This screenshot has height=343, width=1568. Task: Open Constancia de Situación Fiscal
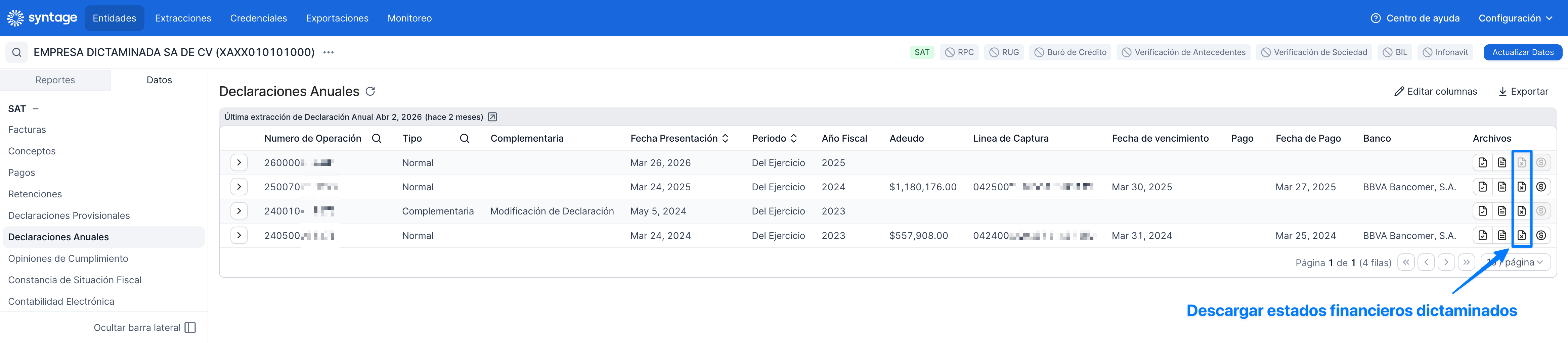click(x=74, y=280)
